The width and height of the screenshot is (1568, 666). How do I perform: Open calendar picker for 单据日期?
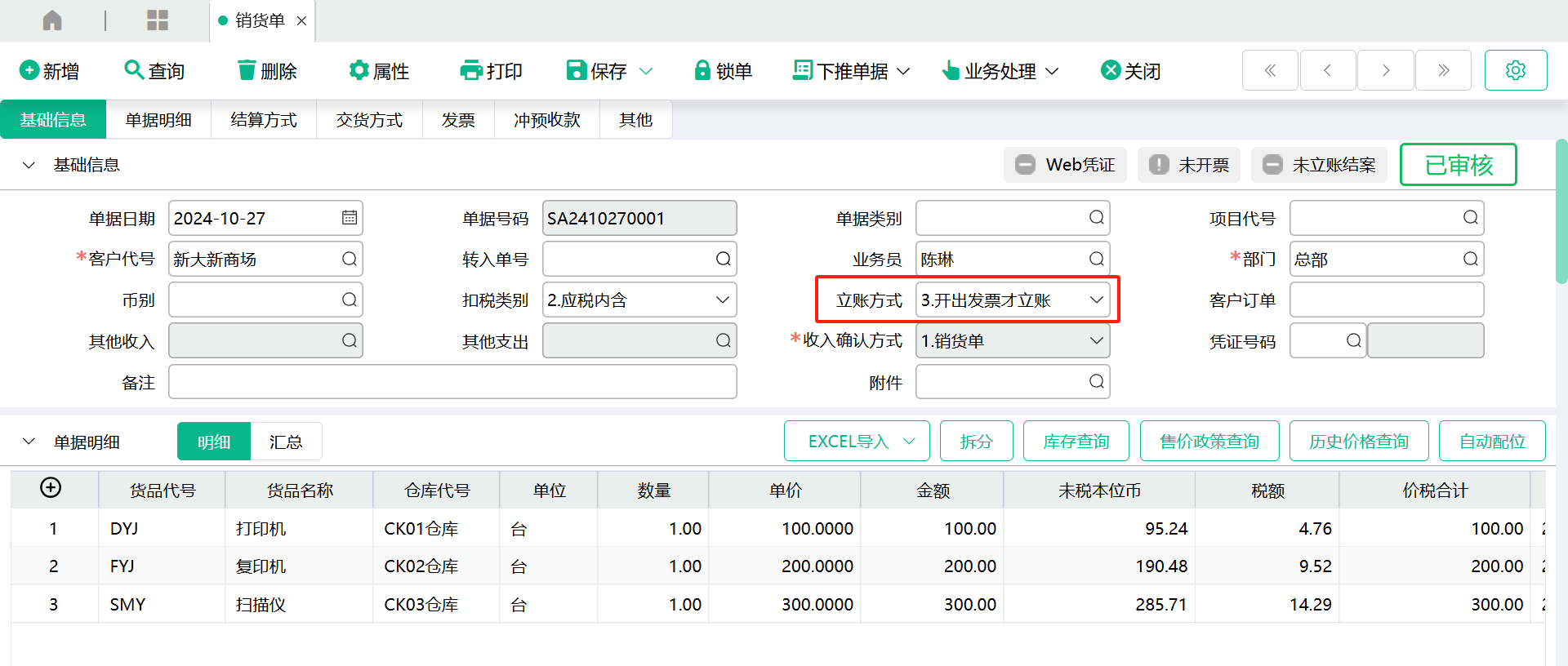349,218
